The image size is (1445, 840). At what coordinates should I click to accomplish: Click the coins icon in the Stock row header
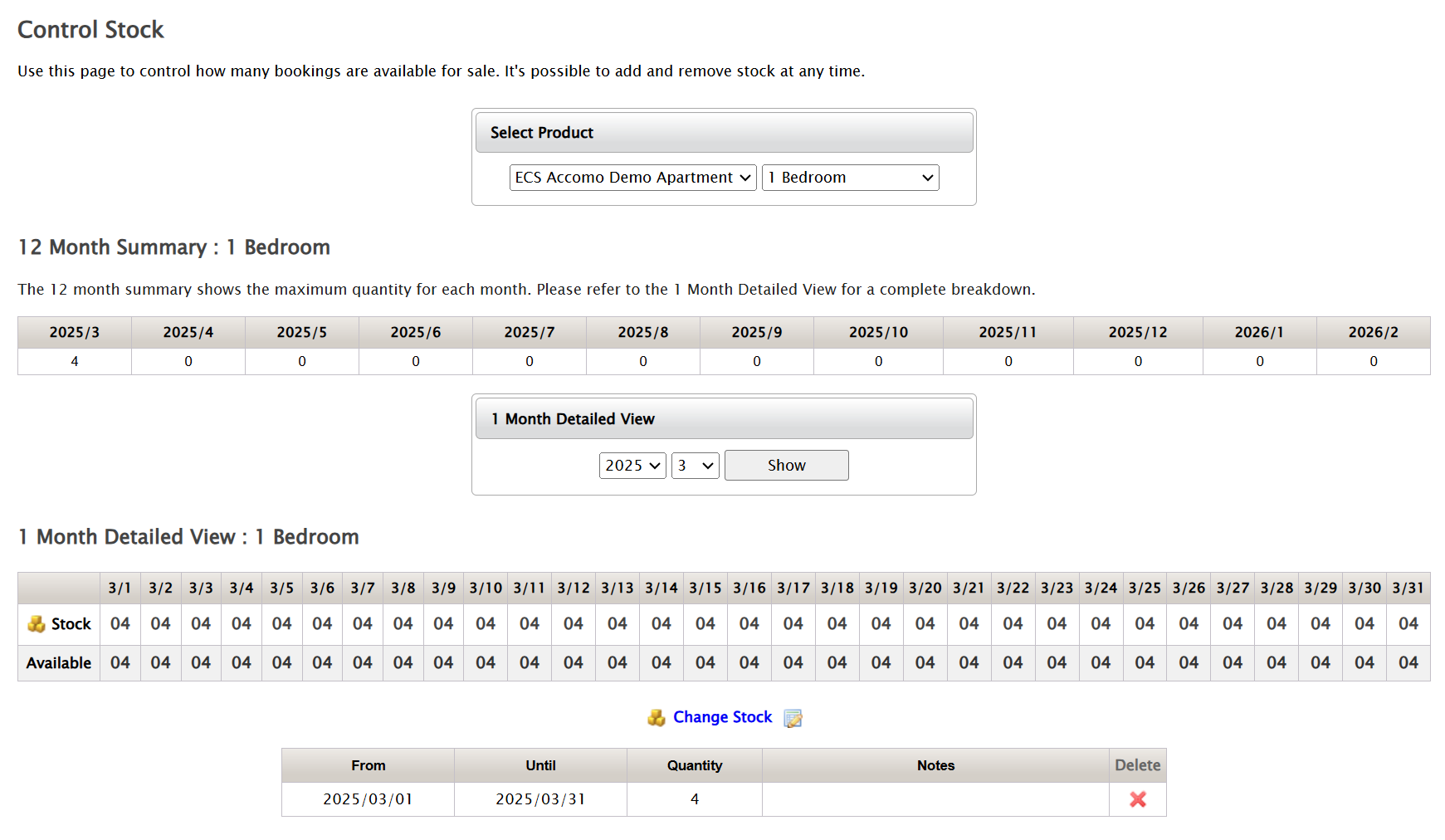tap(37, 623)
